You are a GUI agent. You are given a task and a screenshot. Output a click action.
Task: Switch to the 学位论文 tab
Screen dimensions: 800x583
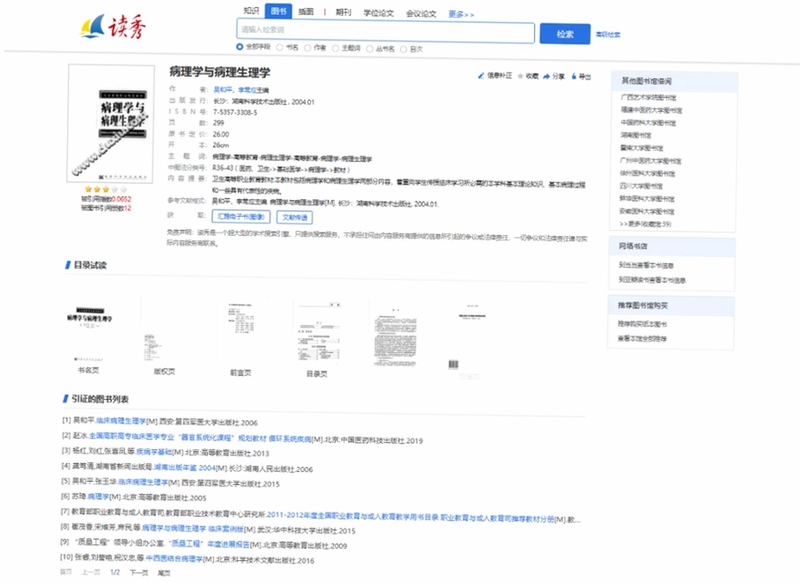coord(378,13)
